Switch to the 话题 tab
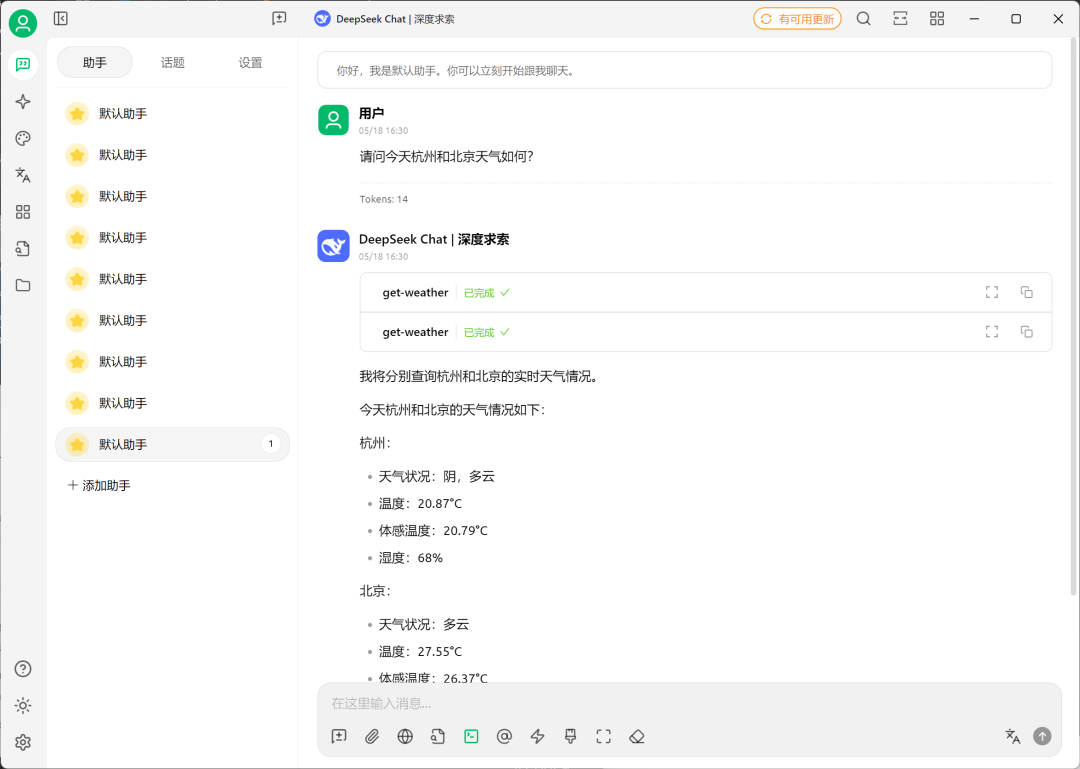Screen dimensions: 1080x769 click(173, 63)
